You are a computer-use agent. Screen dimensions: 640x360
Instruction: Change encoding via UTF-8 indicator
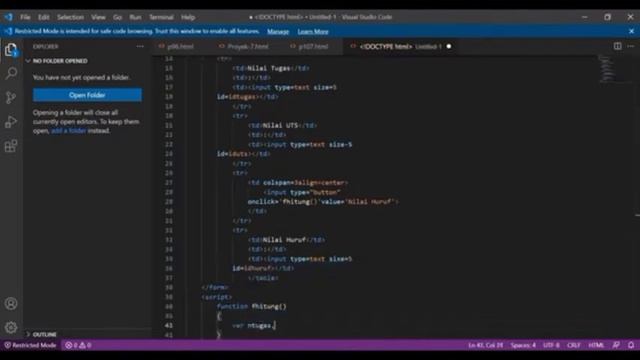551,345
